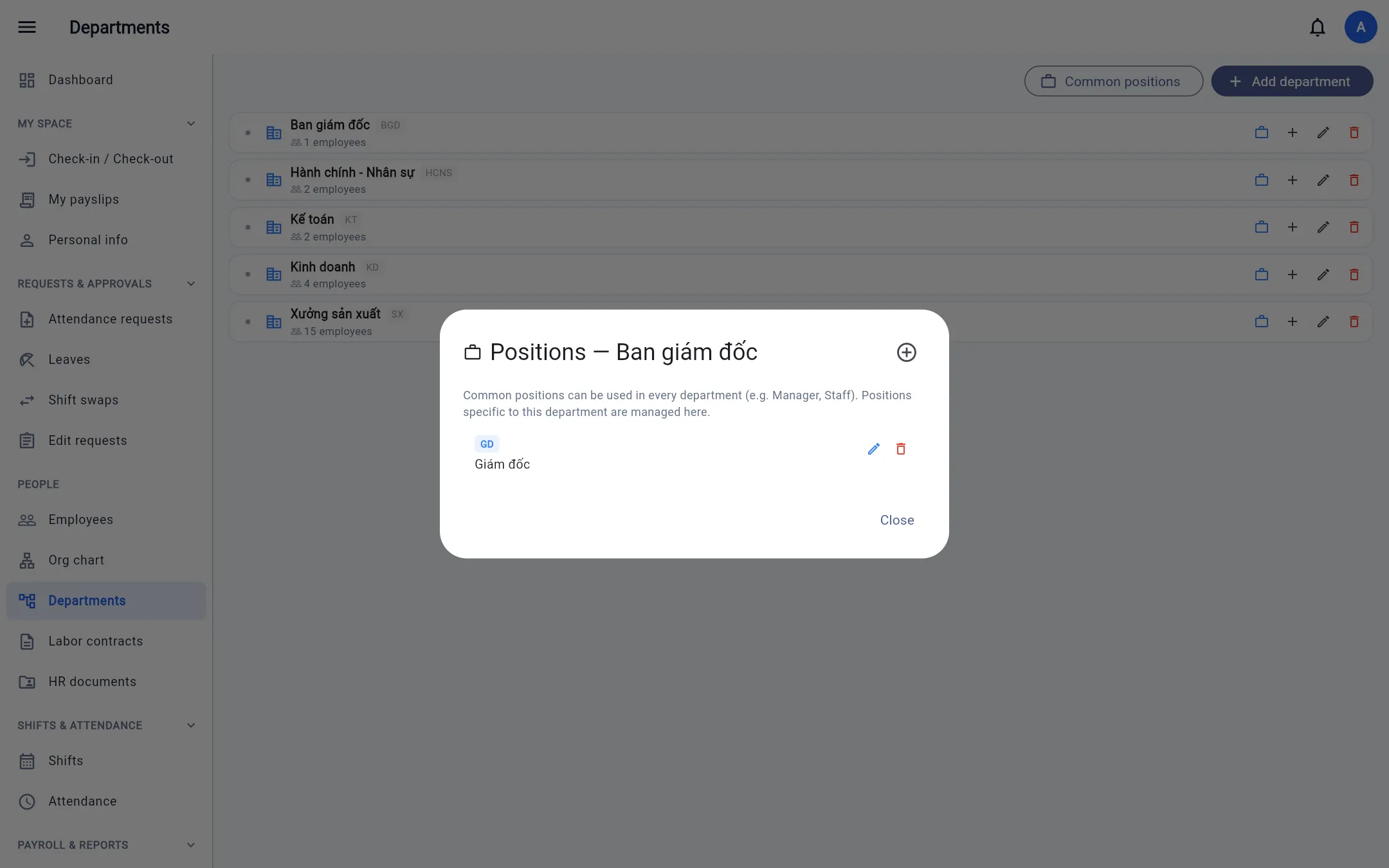The image size is (1389, 868).
Task: Edit the Xưởng sản xuất department
Action: point(1323,321)
